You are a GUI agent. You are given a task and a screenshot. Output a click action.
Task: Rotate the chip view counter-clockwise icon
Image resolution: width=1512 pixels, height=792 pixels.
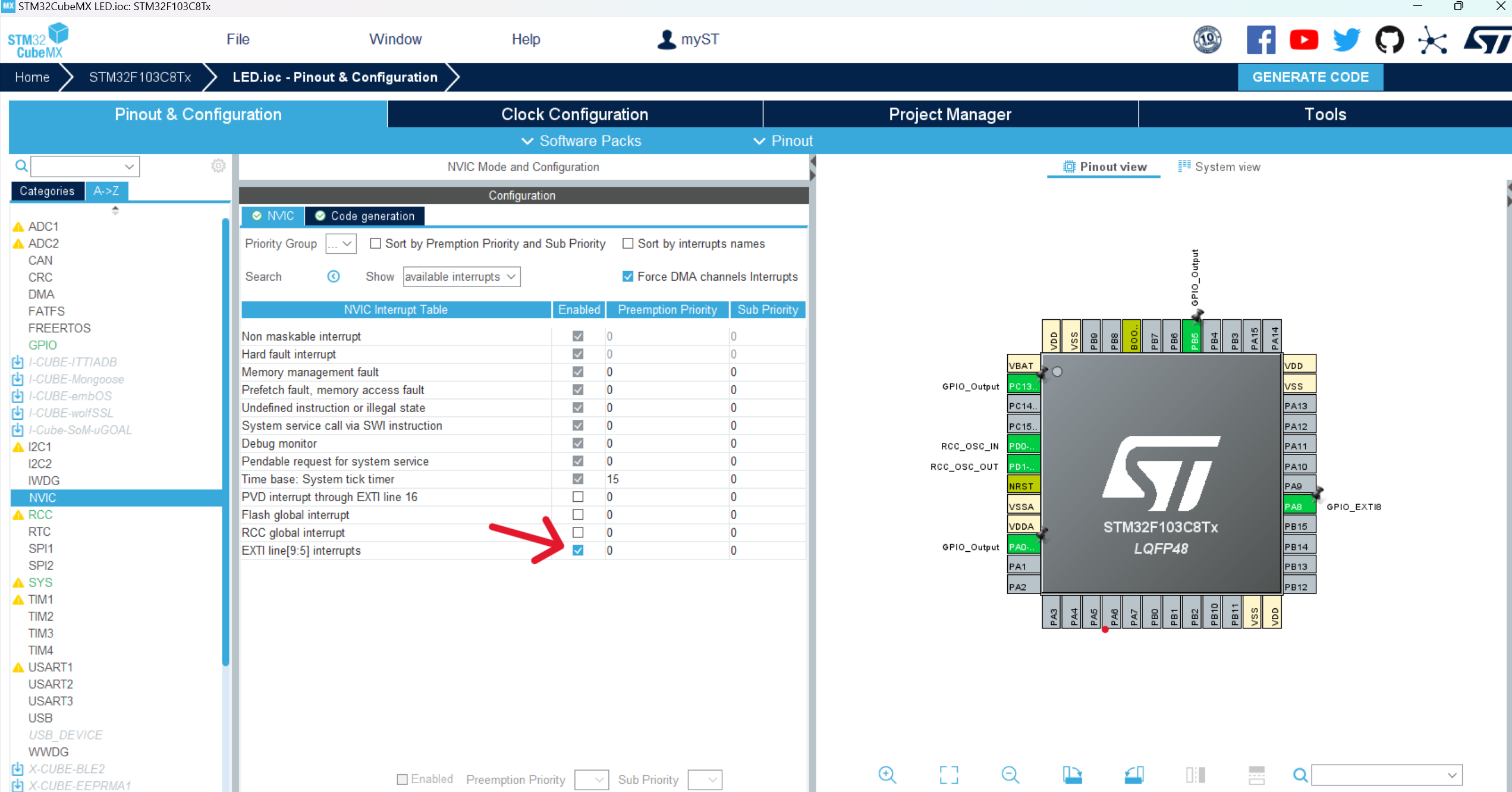pos(1134,775)
